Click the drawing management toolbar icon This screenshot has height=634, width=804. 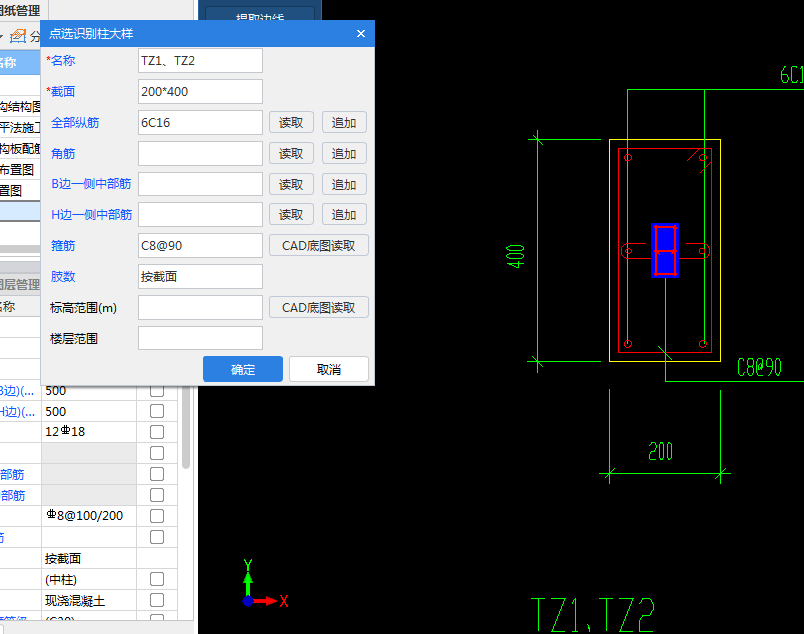coord(18,36)
